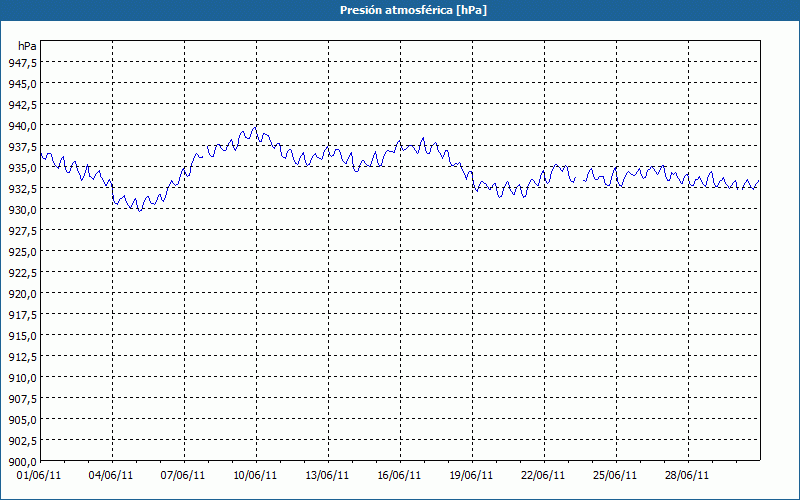Screen dimensions: 800x500
Task: Select the 932,5 y-axis label
Action: (x=22, y=189)
